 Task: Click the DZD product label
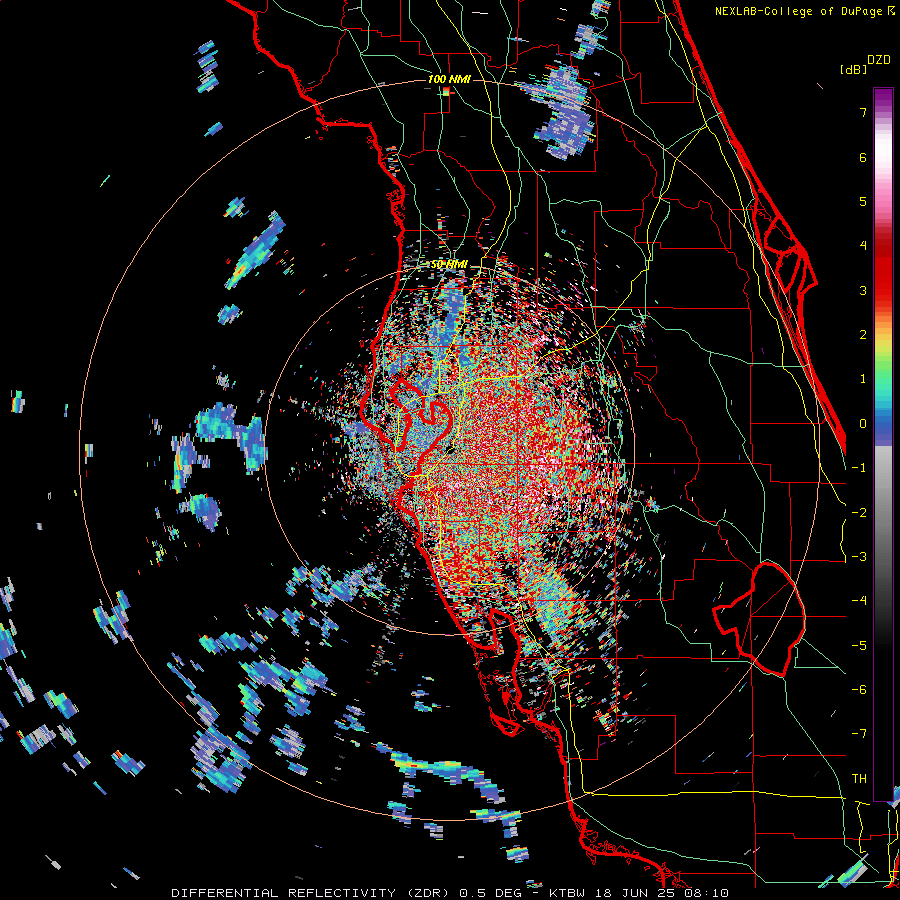click(878, 60)
